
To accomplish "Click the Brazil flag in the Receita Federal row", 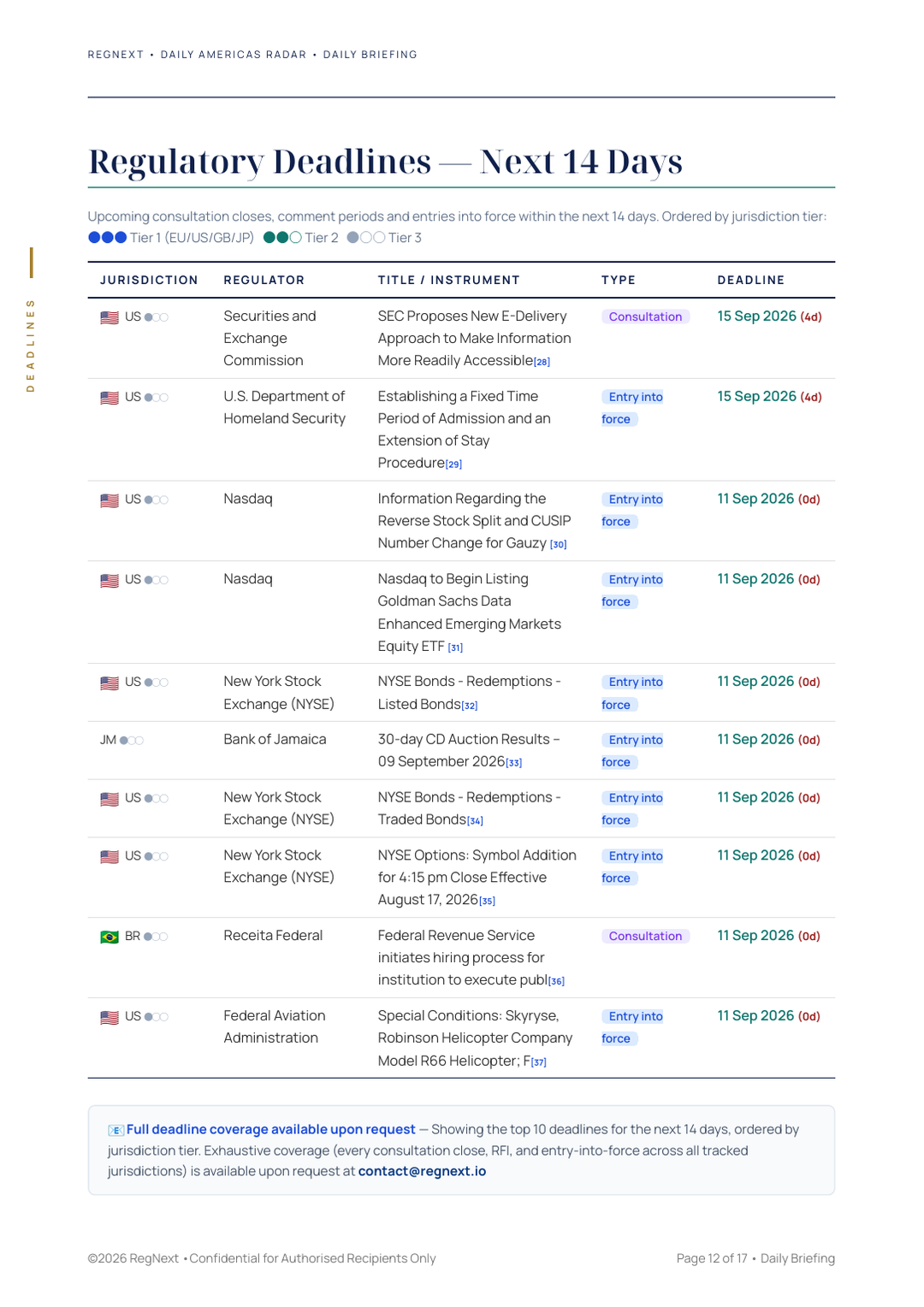I will click(110, 937).
